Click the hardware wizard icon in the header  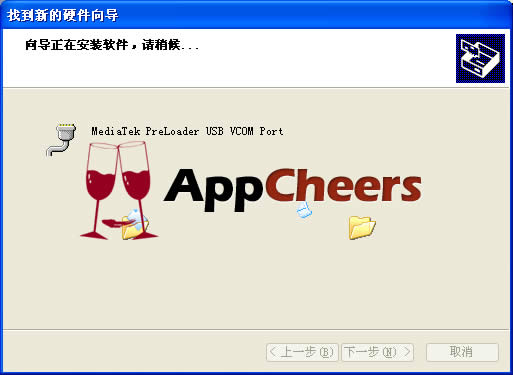pyautogui.click(x=480, y=58)
